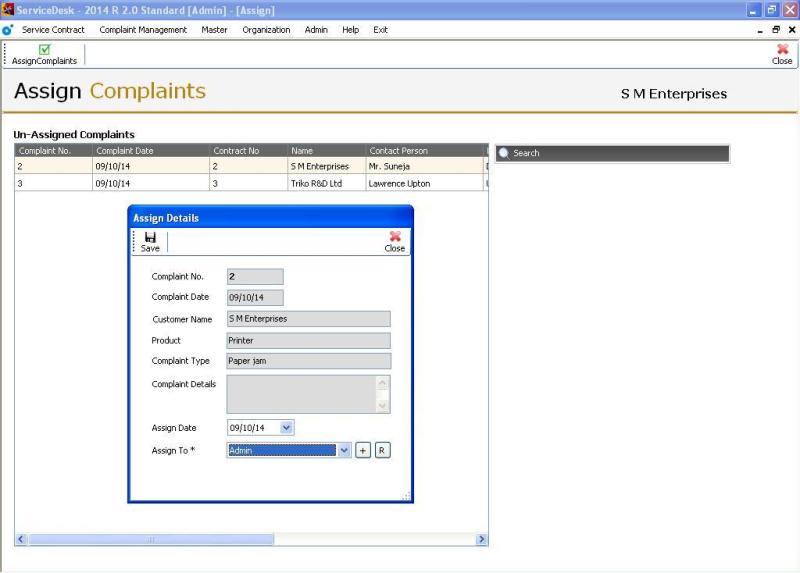The height and width of the screenshot is (573, 800).
Task: Click the Exit menu item
Action: [380, 30]
